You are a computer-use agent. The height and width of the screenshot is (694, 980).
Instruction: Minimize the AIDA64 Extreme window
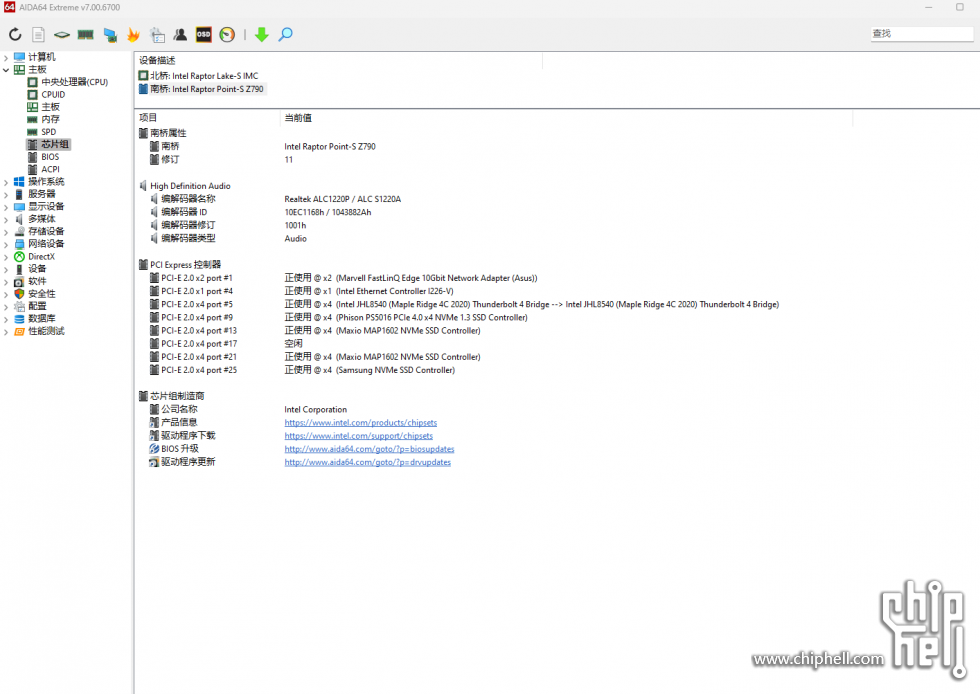pyautogui.click(x=929, y=8)
